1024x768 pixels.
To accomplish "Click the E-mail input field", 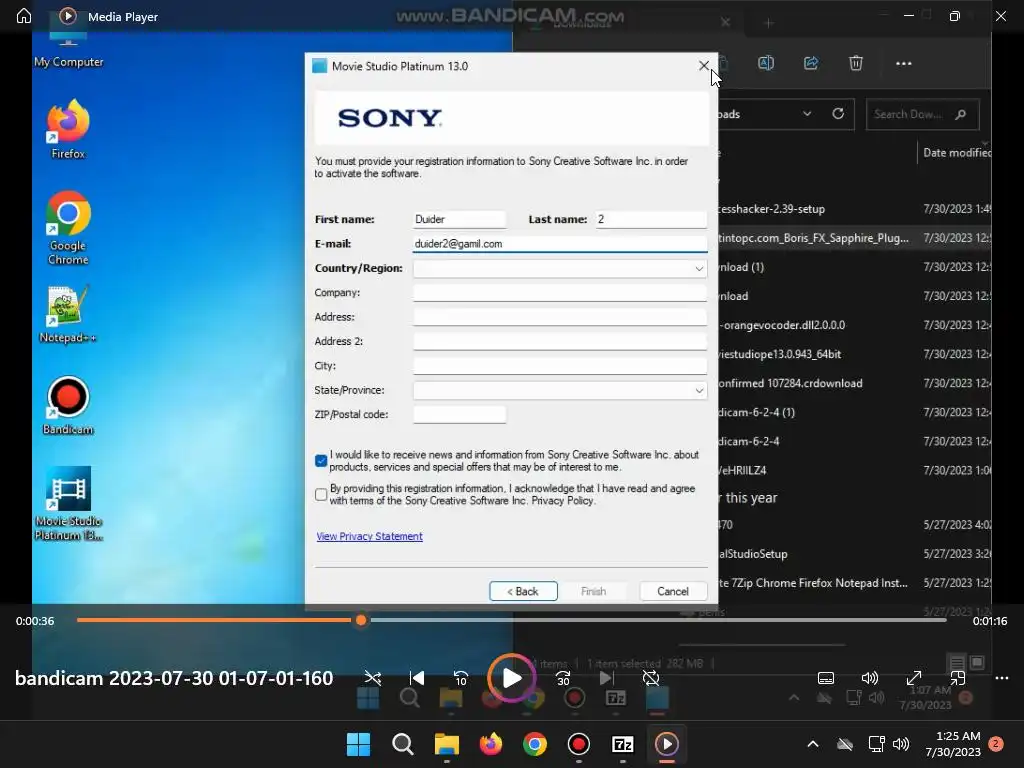I will [x=560, y=244].
